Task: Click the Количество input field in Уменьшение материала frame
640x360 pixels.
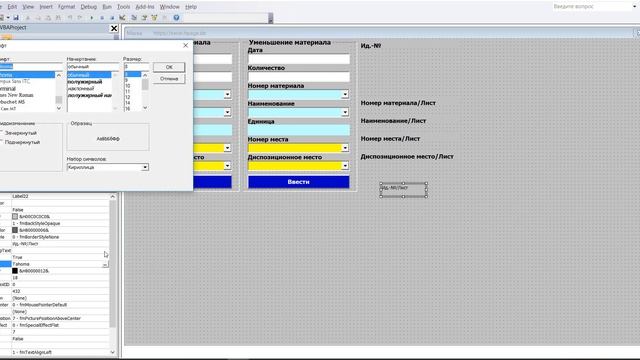Action: point(299,77)
